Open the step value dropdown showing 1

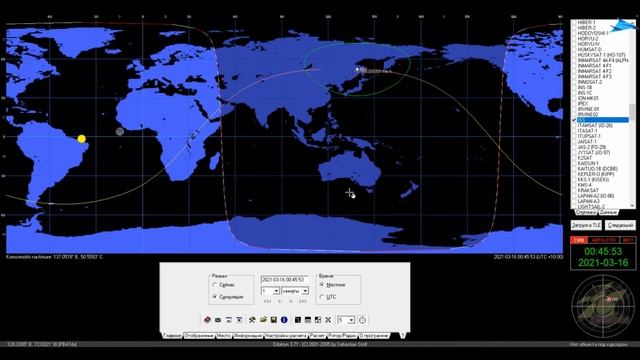(x=276, y=291)
